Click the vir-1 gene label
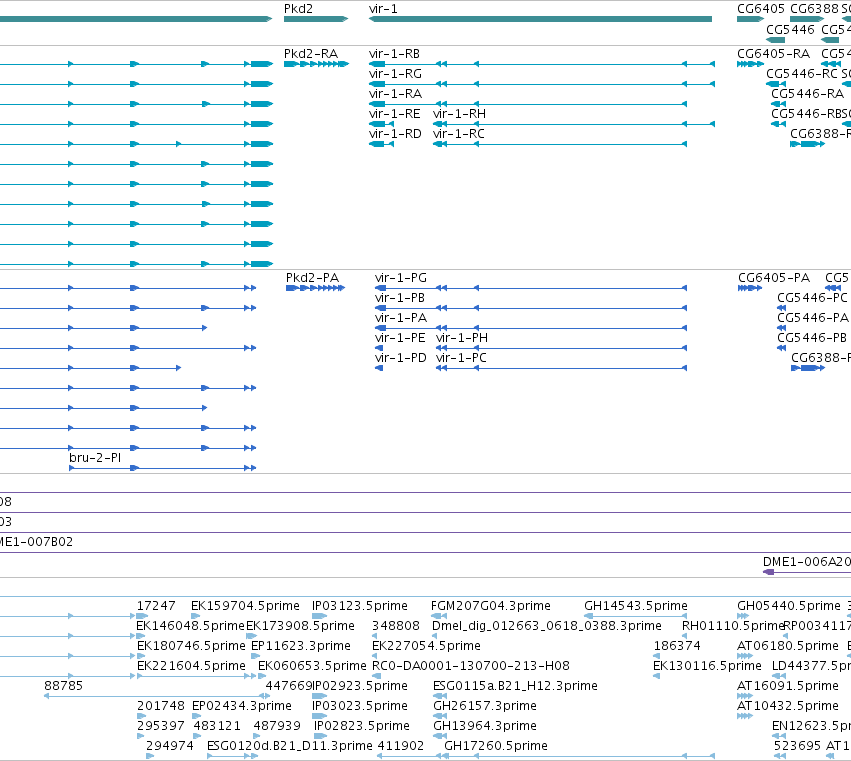851x761 pixels. (x=383, y=9)
